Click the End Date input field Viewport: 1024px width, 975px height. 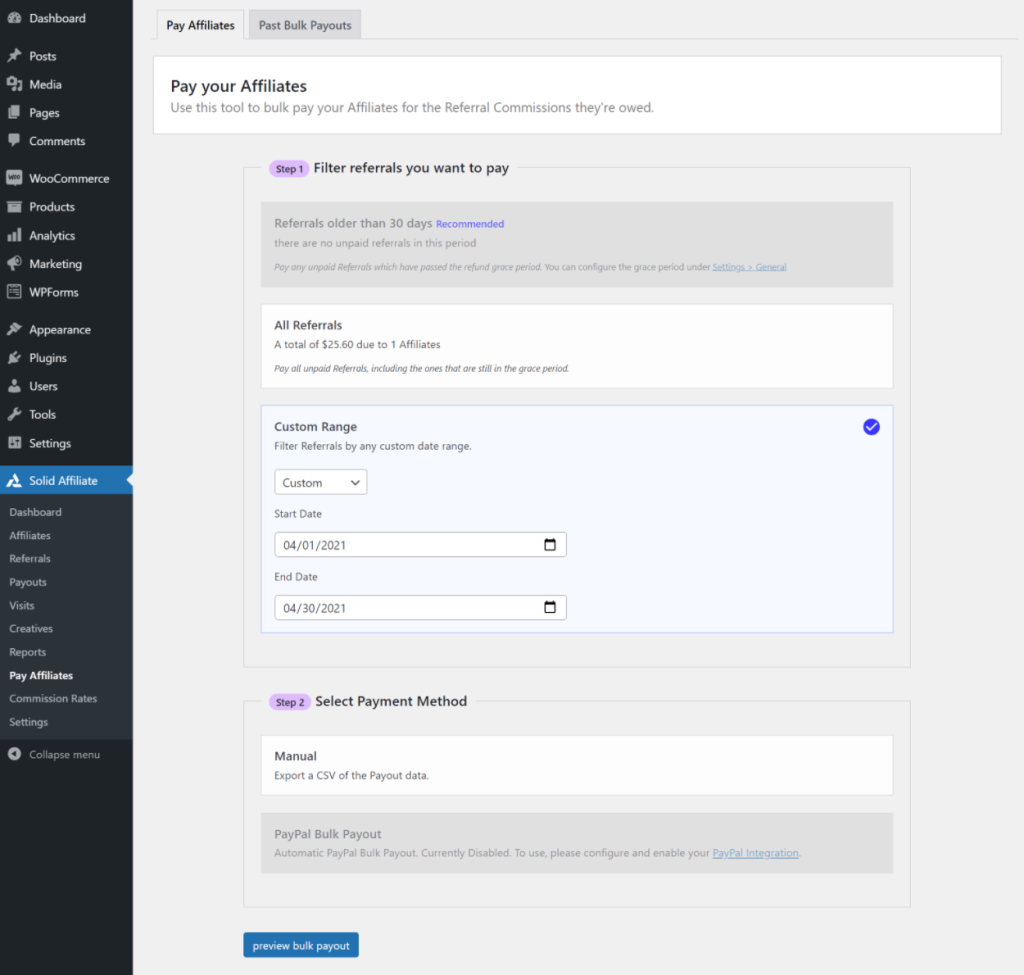coord(420,607)
